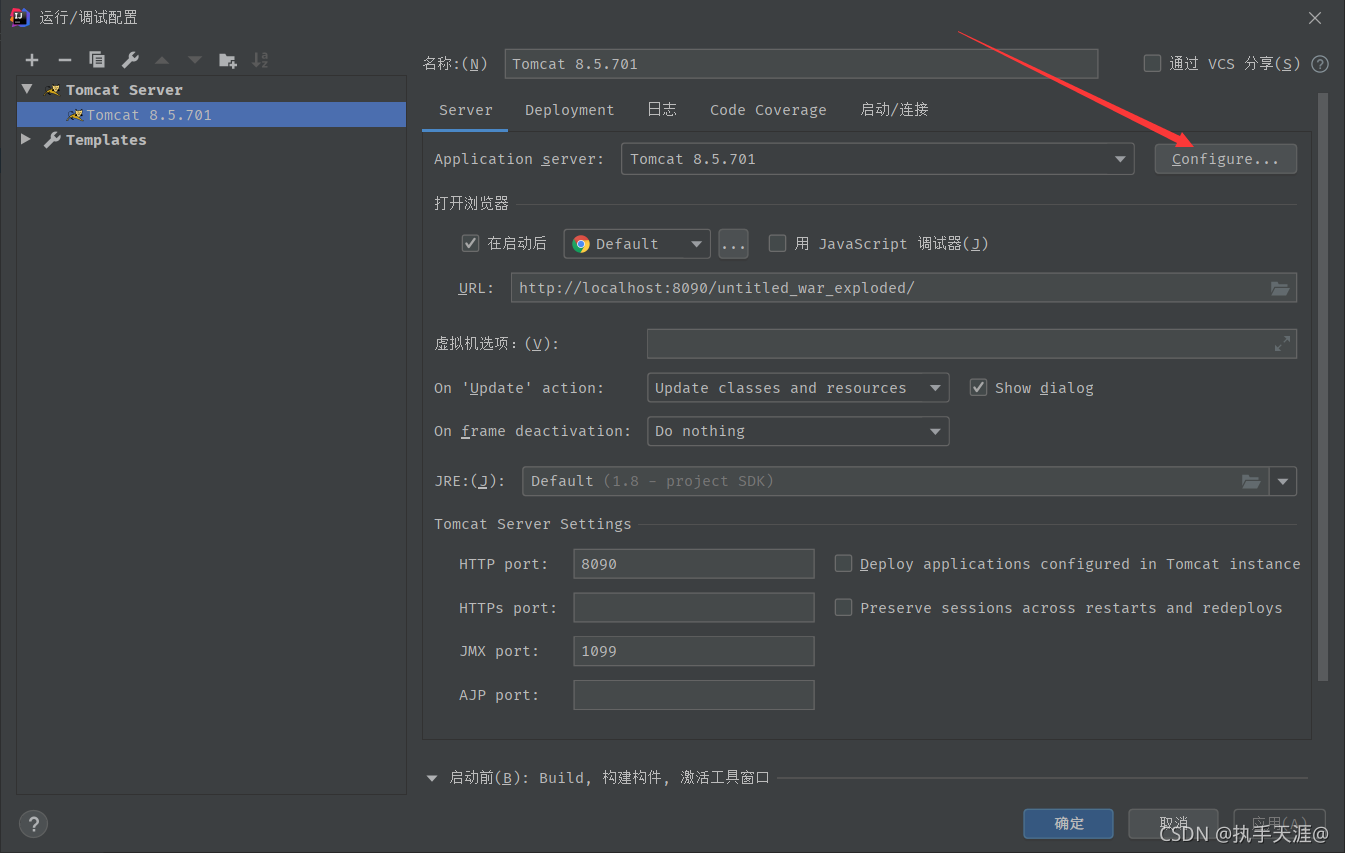Viewport: 1345px width, 853px height.
Task: Collapse the before launch section
Action: [x=432, y=777]
